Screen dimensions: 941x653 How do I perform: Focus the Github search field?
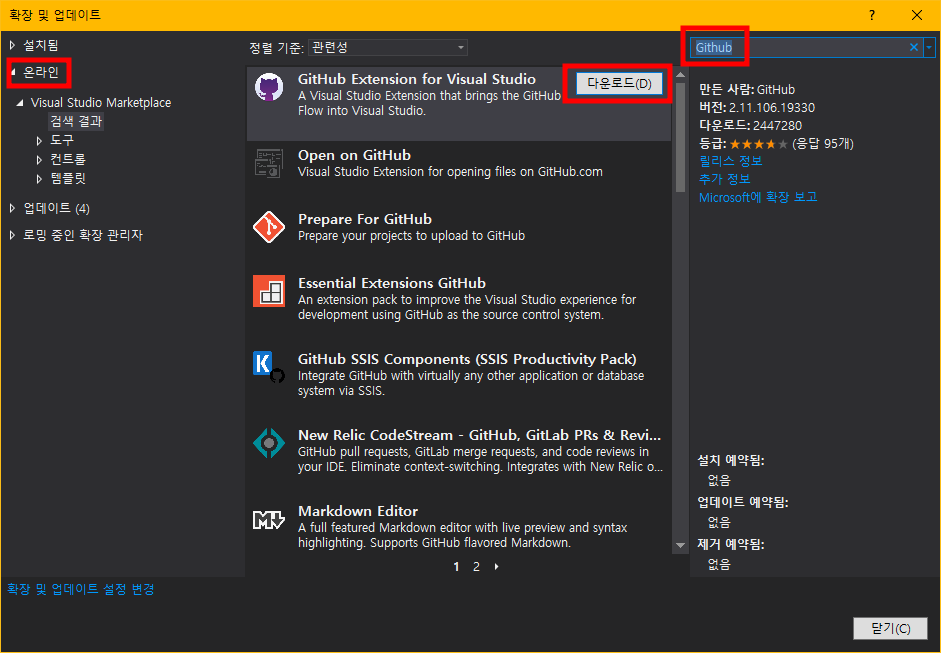798,47
